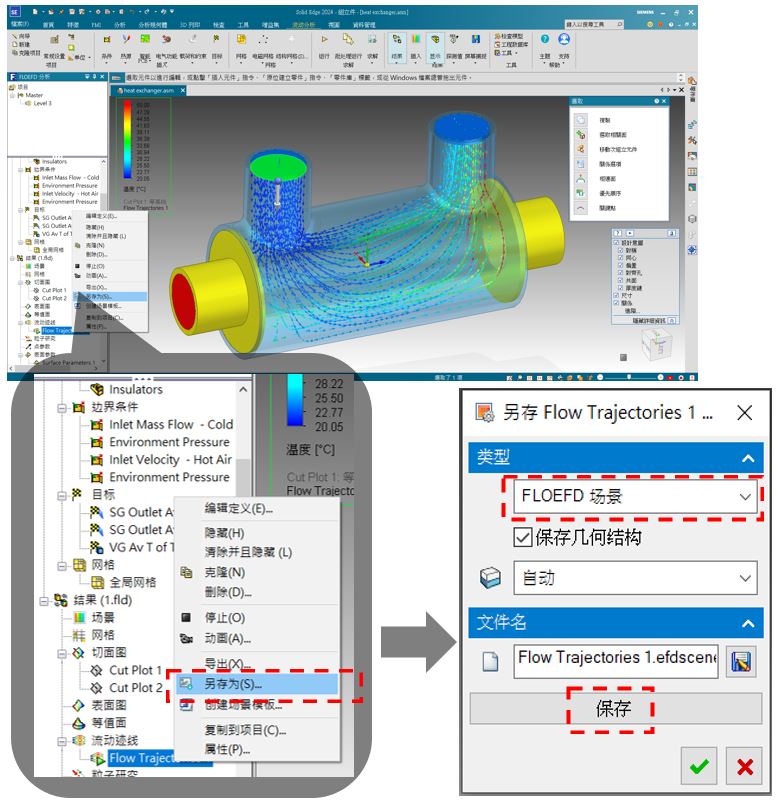This screenshot has height=803, width=780.
Task: Click the 輸入以搜尋工具 search field
Action: coord(594,25)
